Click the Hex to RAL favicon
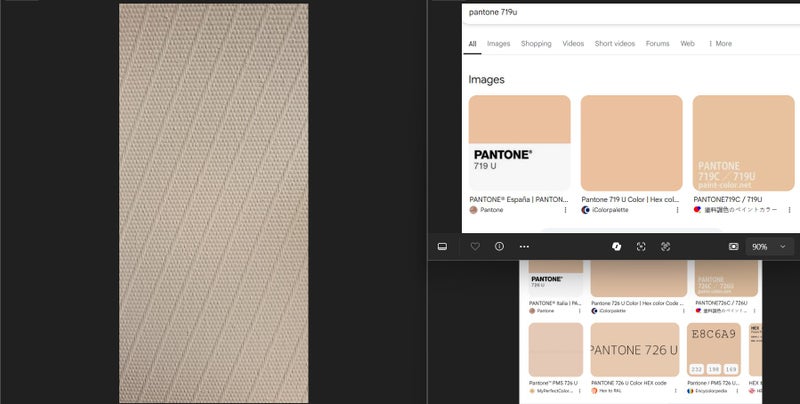 594,391
